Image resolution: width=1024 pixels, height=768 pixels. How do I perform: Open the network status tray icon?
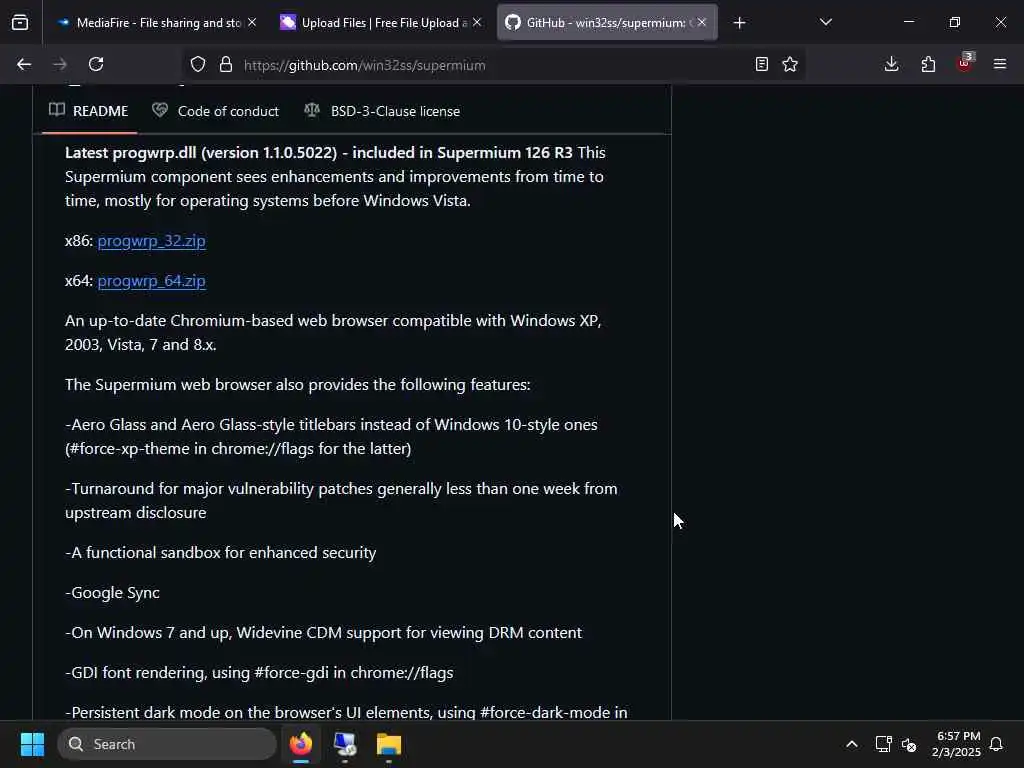point(884,744)
